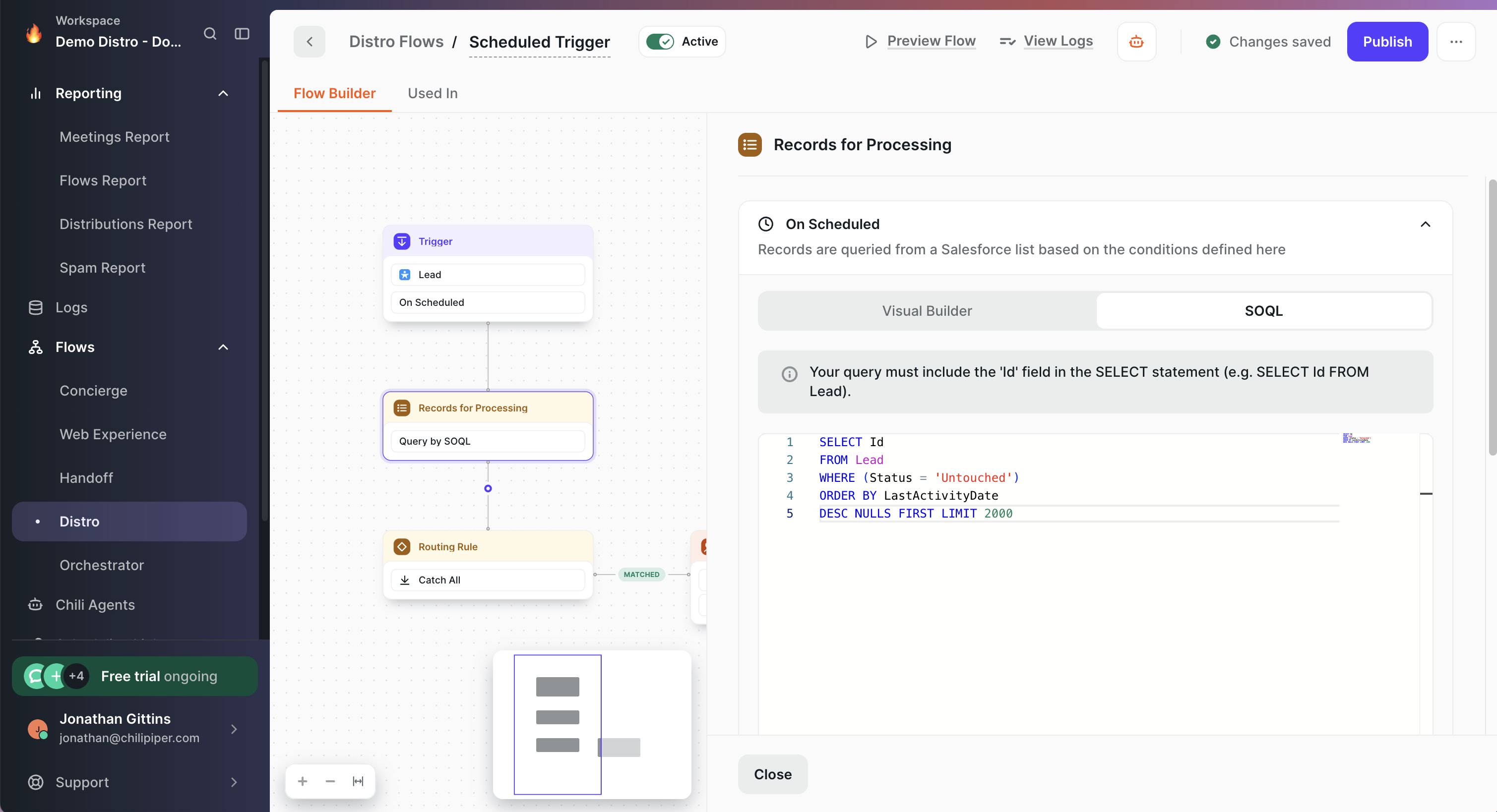Open Spam Report in sidebar
The image size is (1497, 812).
click(x=102, y=267)
